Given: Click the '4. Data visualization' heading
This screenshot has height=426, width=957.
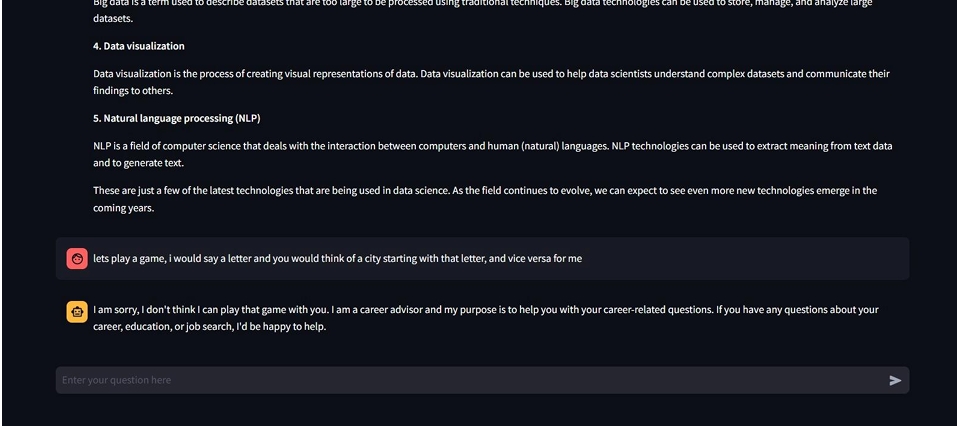Looking at the screenshot, I should pyautogui.click(x=139, y=46).
